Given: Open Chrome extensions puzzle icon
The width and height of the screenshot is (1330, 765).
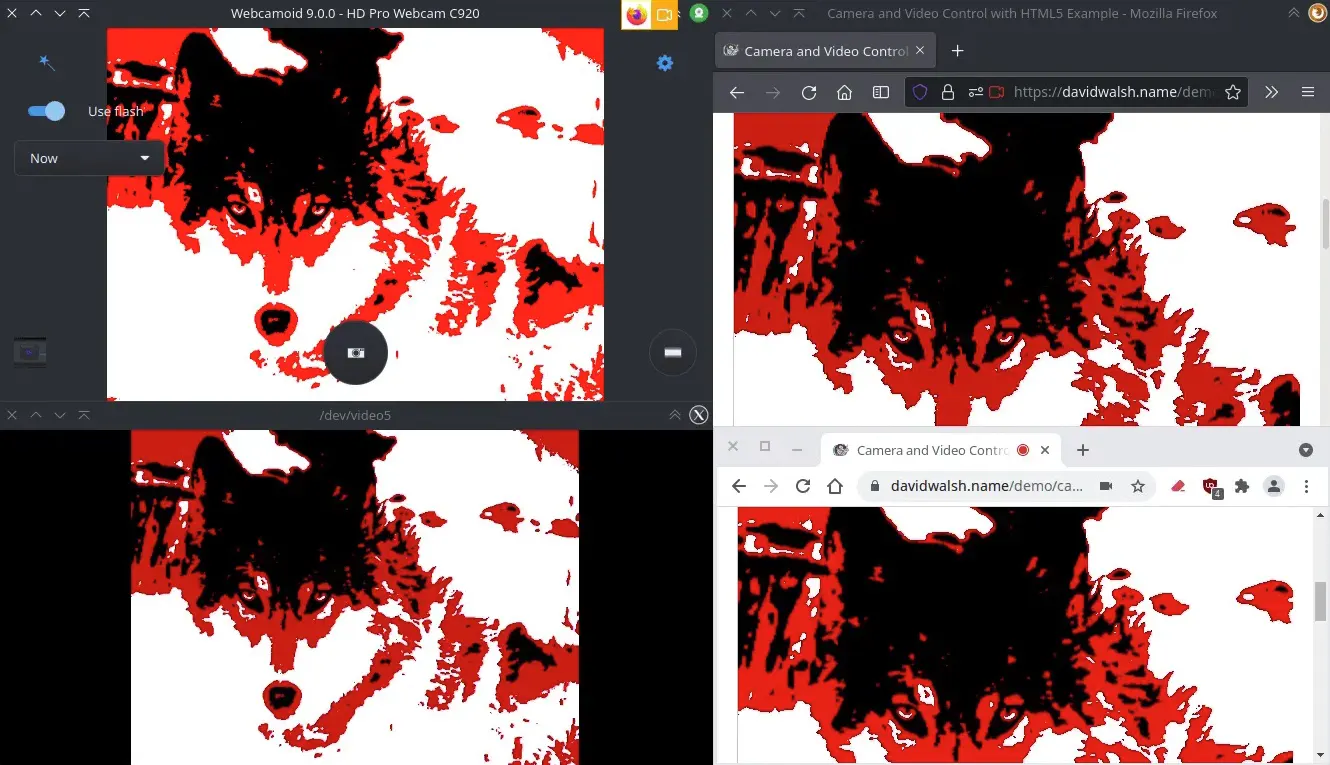Looking at the screenshot, I should (x=1242, y=486).
